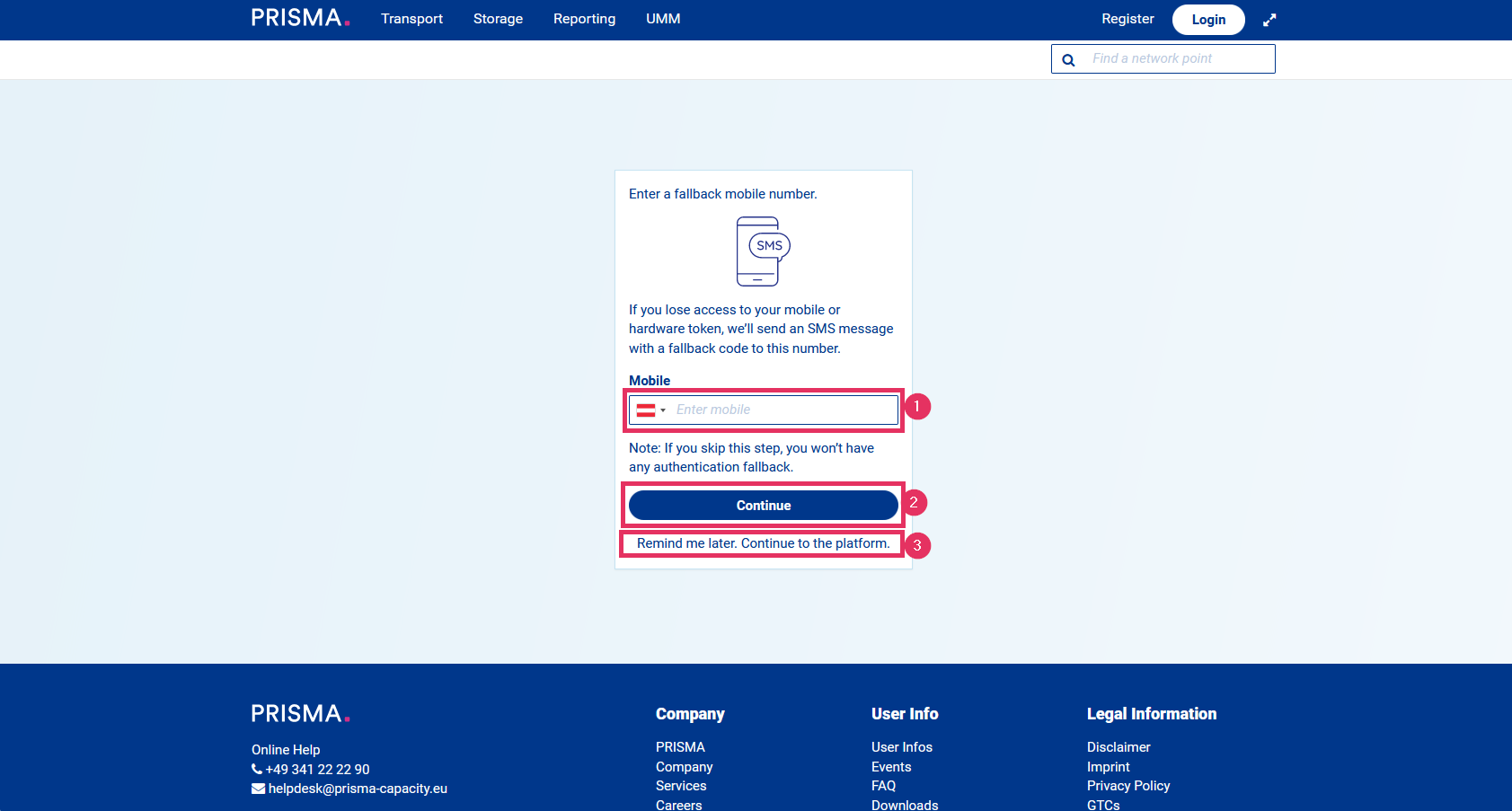Open the country flag code selector
Viewport: 1512px width, 811px height.
(650, 410)
